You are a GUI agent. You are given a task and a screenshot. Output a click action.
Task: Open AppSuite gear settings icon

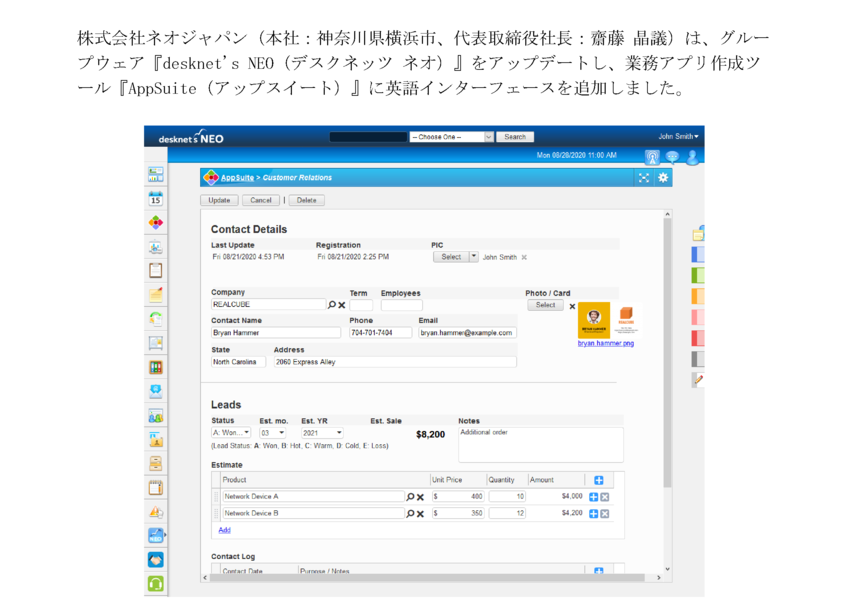(x=663, y=178)
